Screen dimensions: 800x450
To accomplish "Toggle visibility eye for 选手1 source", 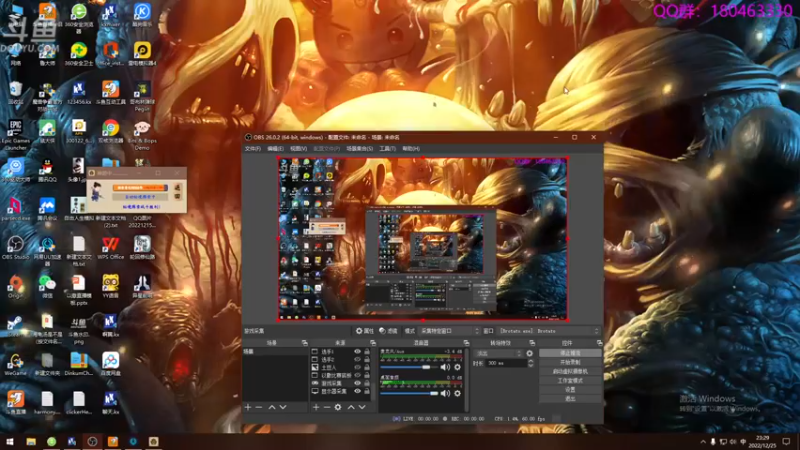I will point(357,352).
